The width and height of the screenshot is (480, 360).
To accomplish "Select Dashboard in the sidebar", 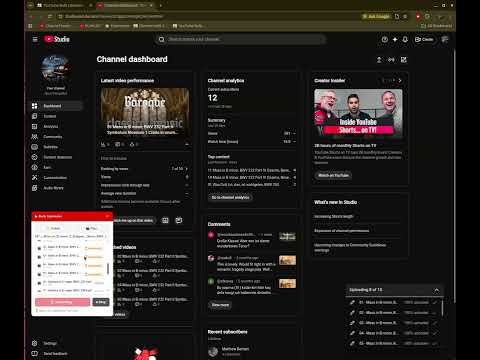I will pos(56,106).
